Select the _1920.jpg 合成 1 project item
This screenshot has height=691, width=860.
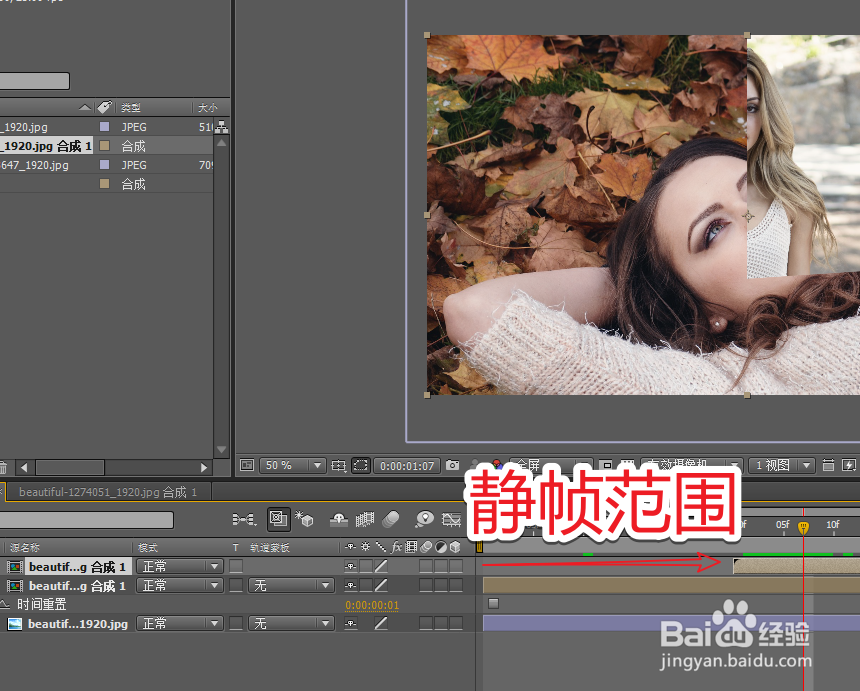[x=46, y=146]
